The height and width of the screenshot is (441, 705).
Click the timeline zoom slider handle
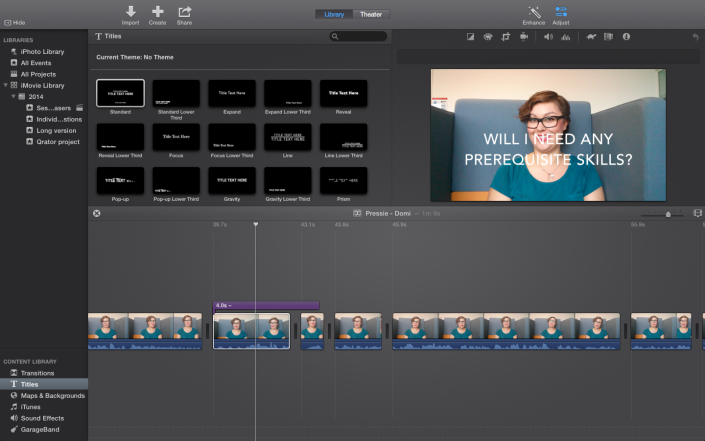(668, 214)
